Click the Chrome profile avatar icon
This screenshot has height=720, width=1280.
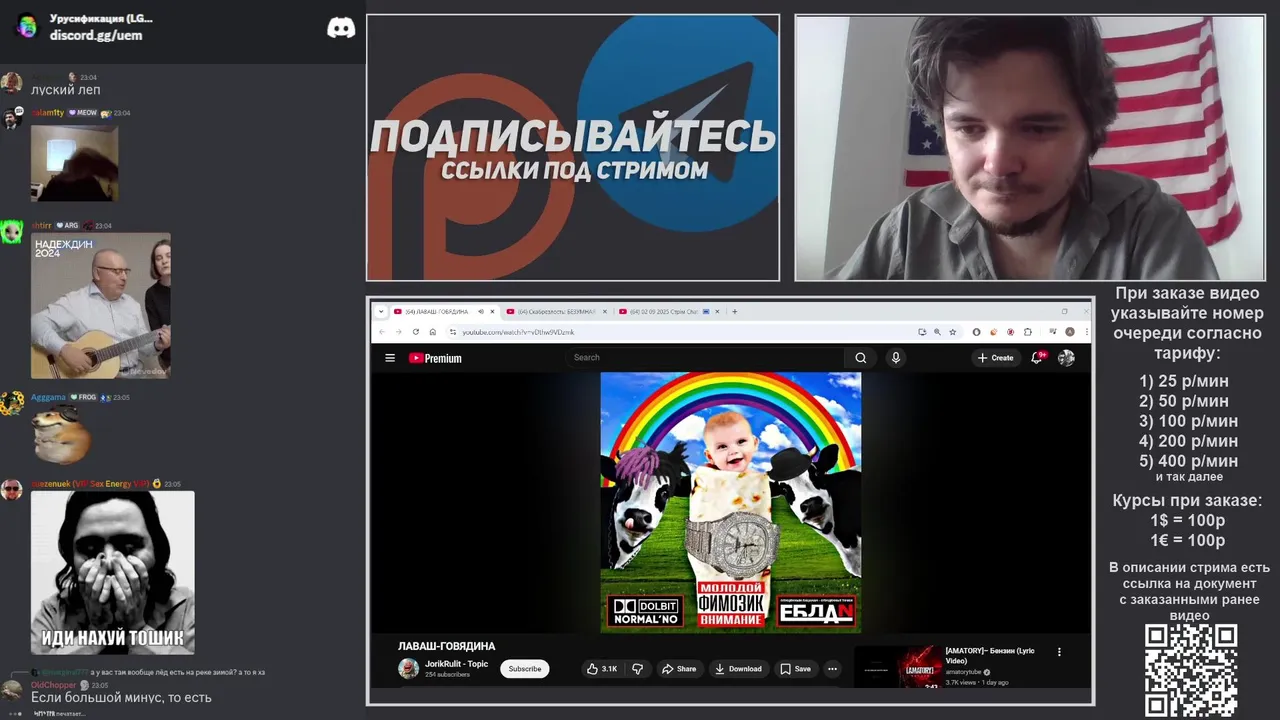1070,332
